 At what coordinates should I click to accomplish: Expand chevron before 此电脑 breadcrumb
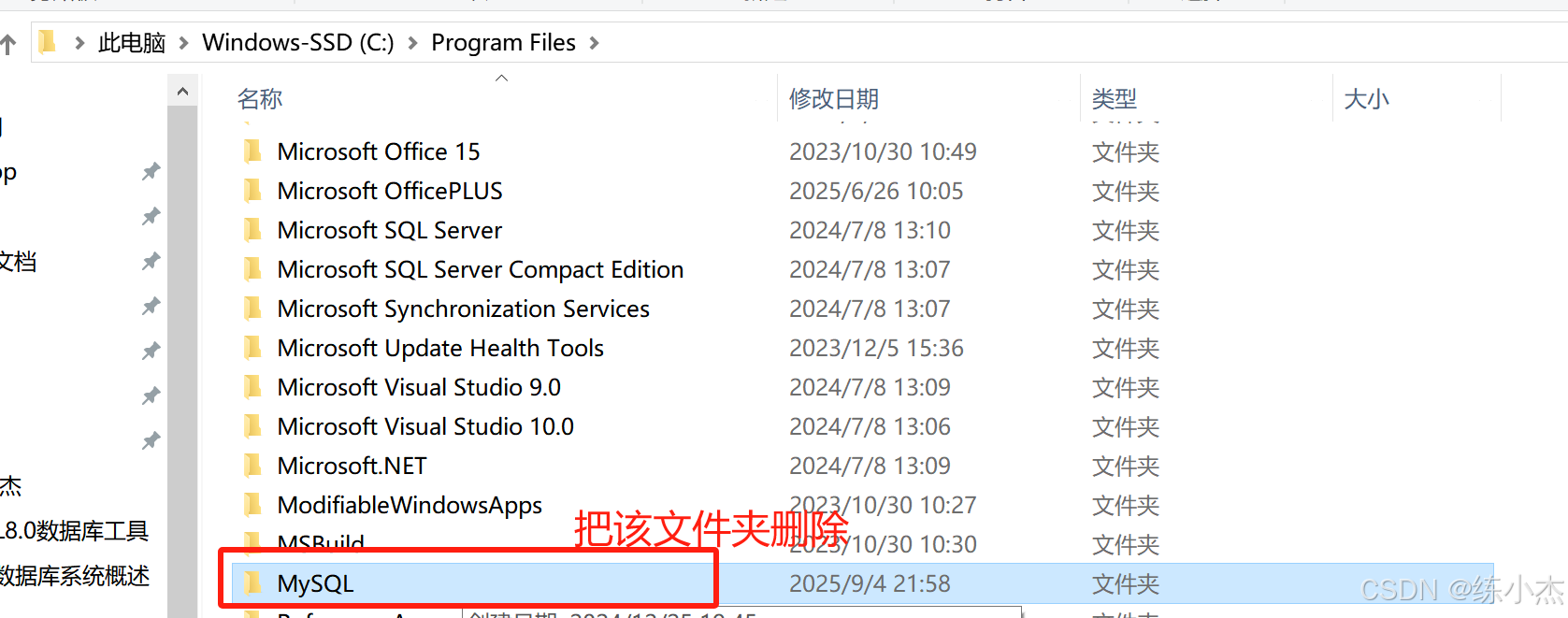click(x=79, y=43)
